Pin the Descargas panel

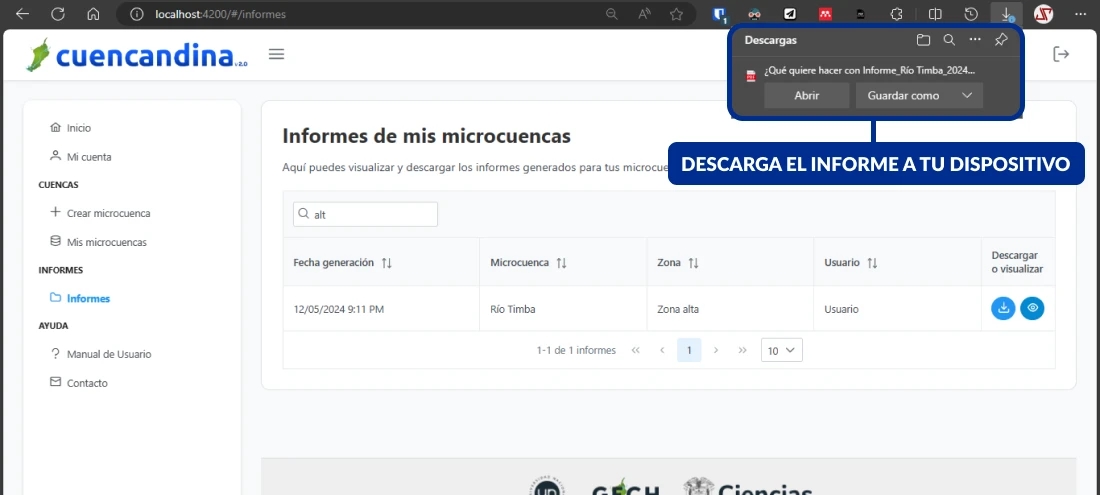coord(1001,40)
